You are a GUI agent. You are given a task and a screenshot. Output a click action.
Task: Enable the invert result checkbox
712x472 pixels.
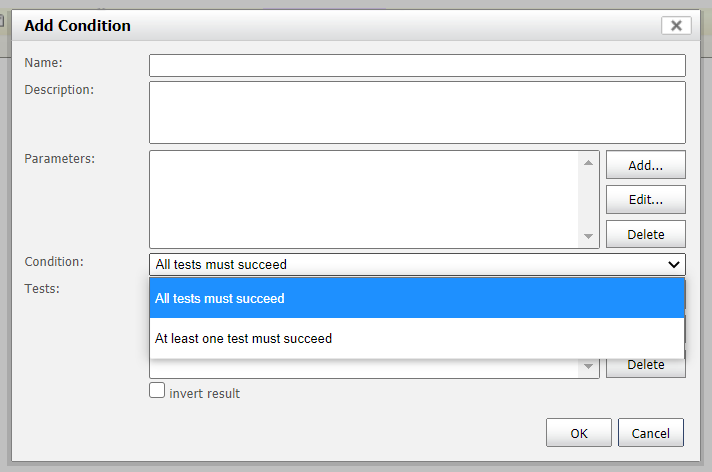coord(157,390)
